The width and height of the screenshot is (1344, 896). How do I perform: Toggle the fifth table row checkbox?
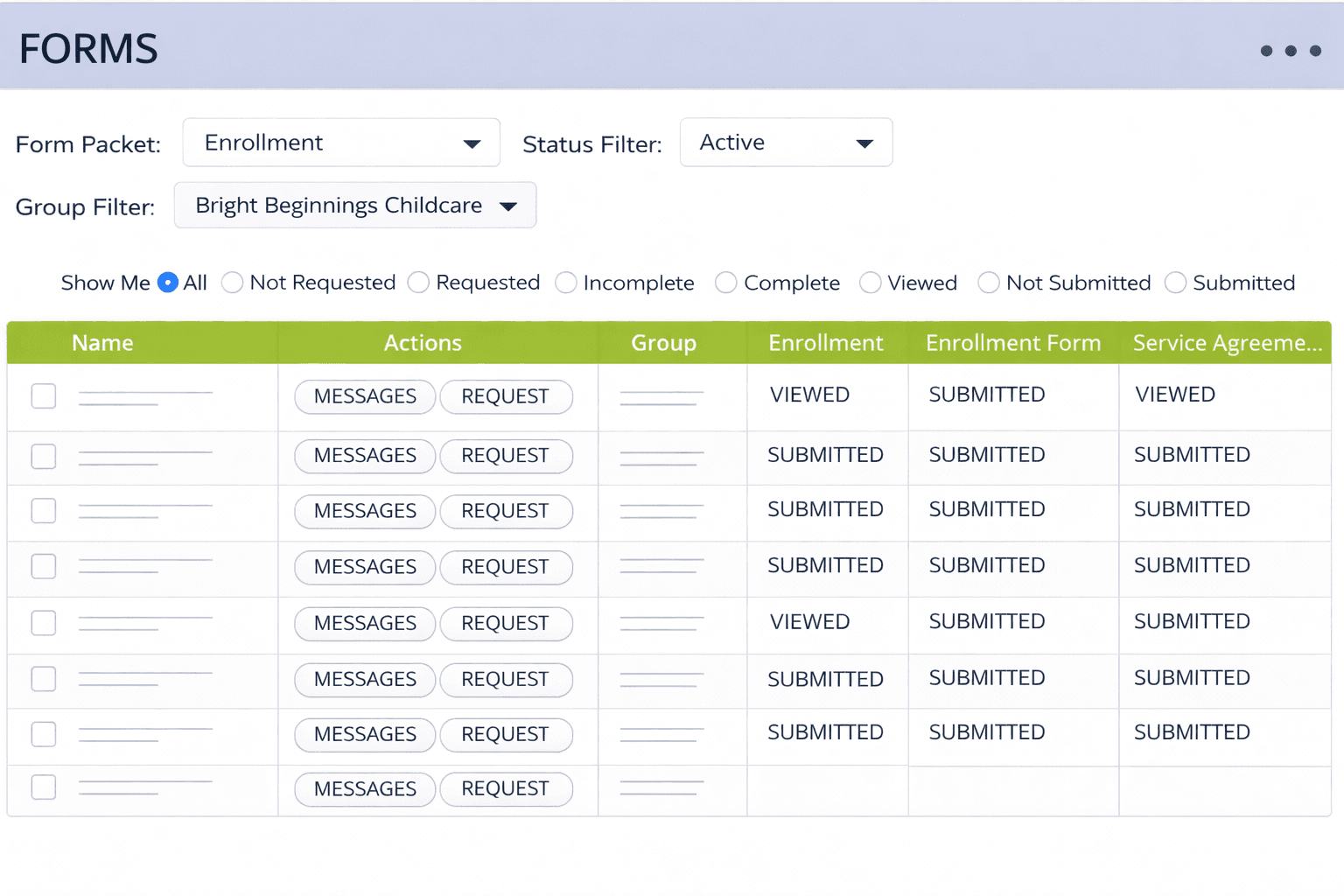[x=44, y=623]
